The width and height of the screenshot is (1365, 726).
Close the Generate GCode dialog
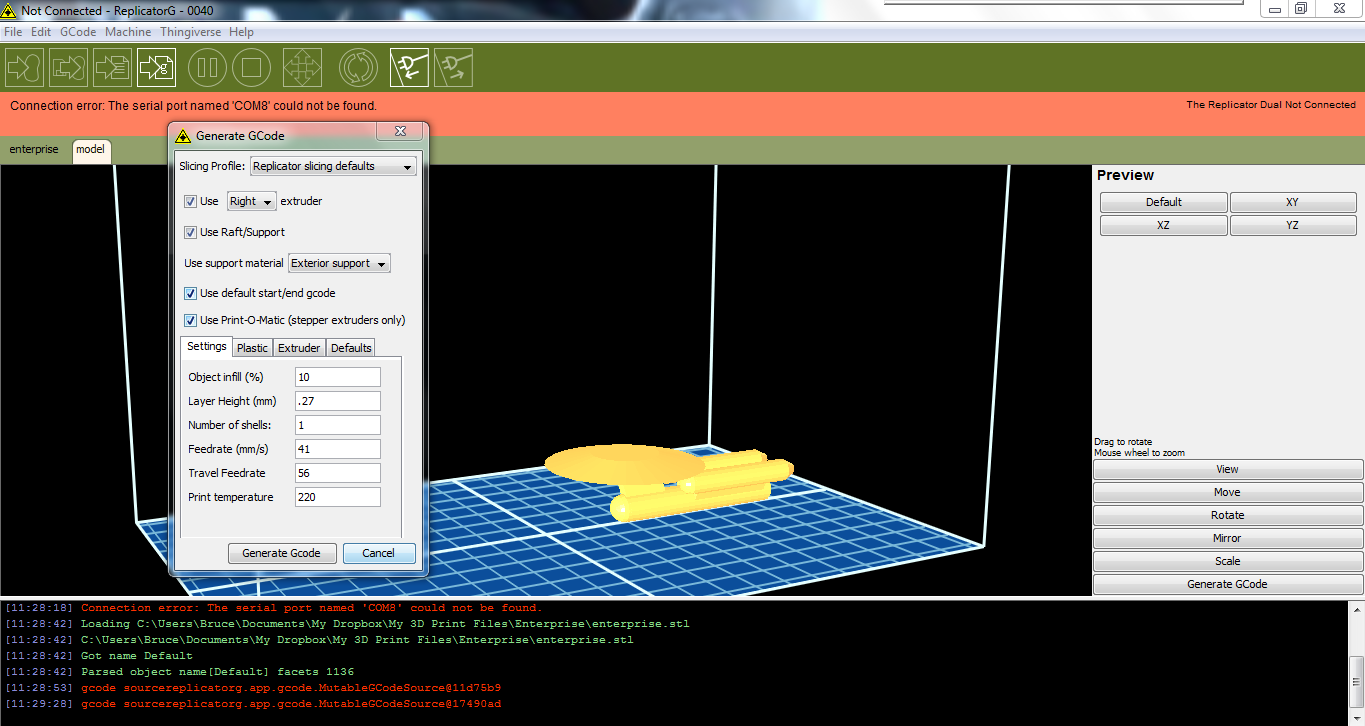pos(399,131)
